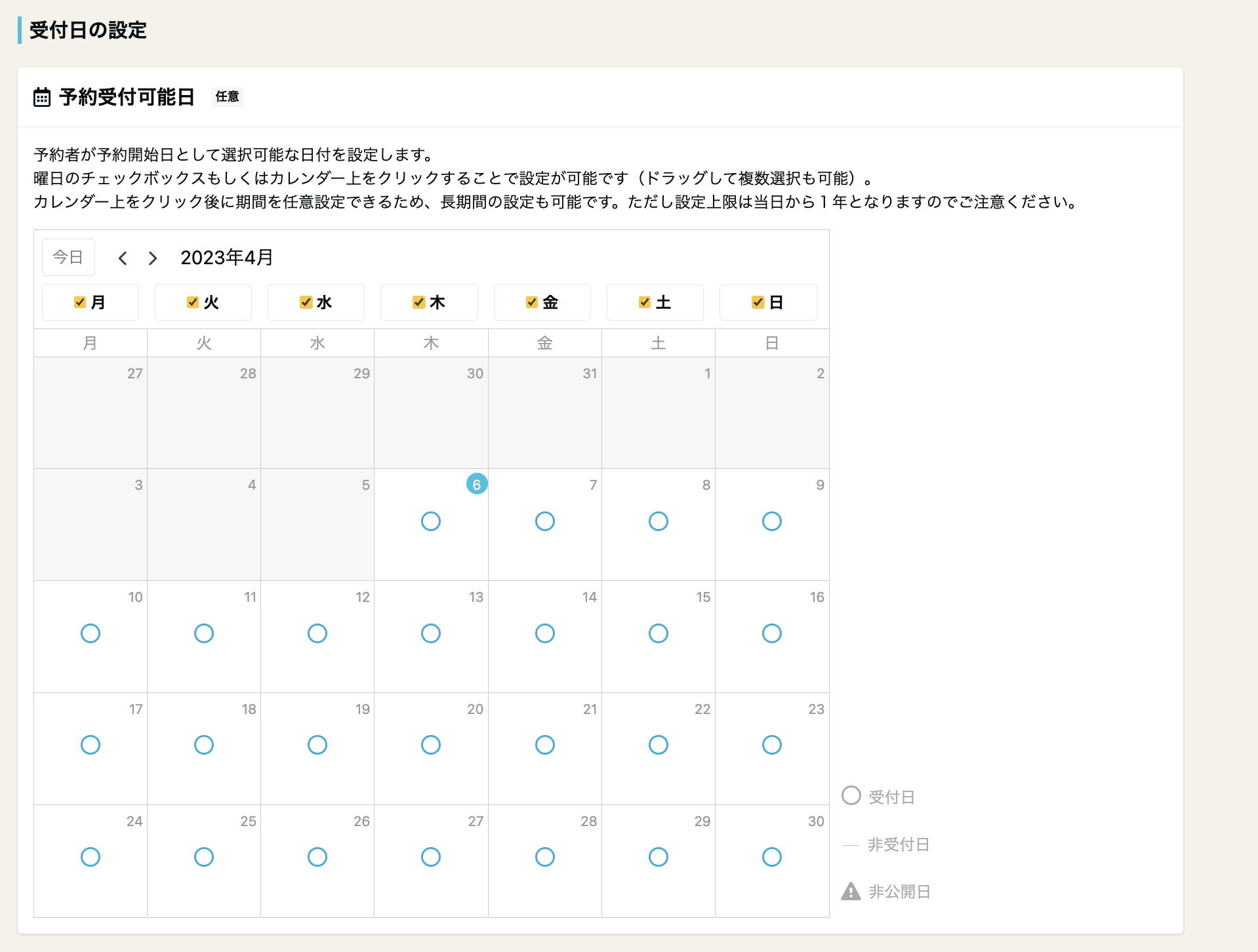Advance to May using right chevron
Viewport: 1258px width, 952px height.
pyautogui.click(x=152, y=258)
